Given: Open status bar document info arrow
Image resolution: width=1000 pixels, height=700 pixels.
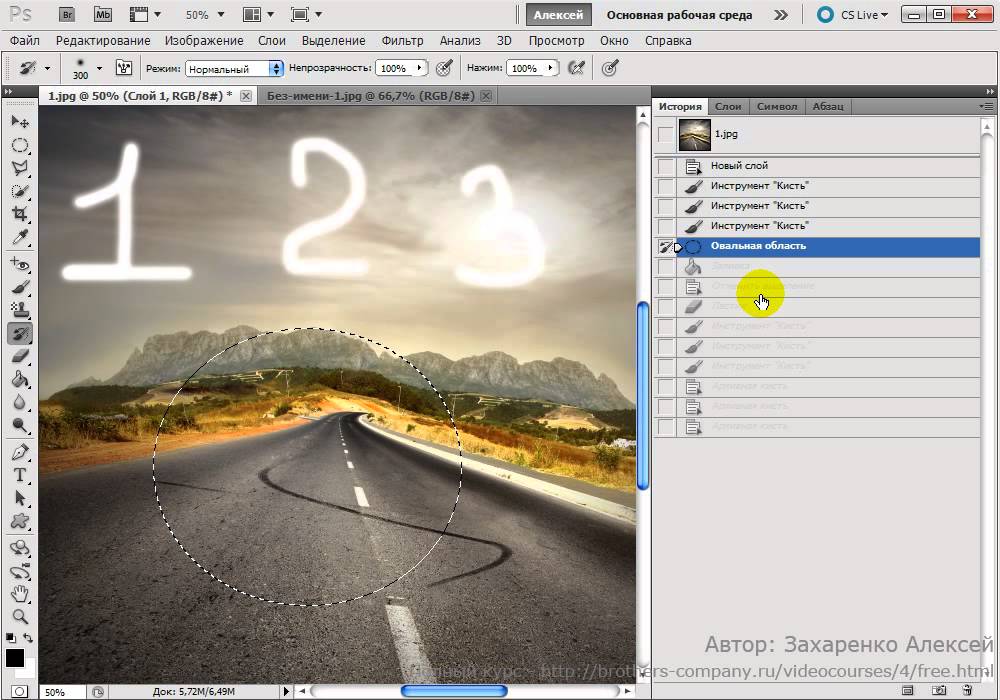Looking at the screenshot, I should pos(286,691).
